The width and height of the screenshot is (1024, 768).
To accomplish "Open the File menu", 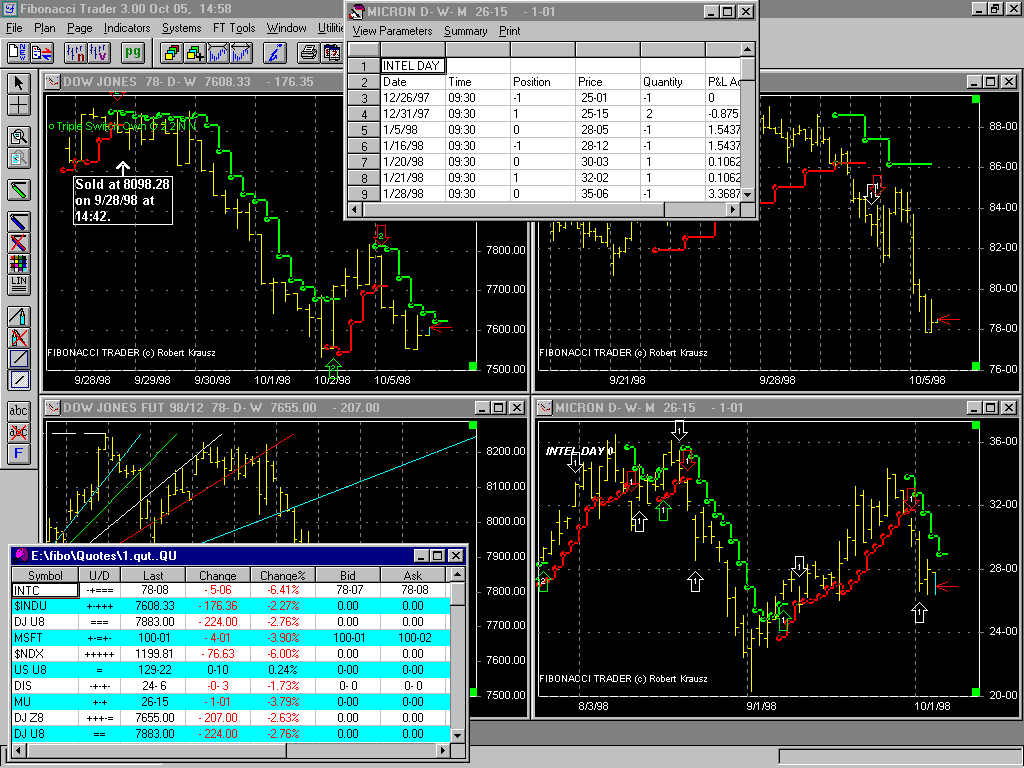I will pos(14,28).
